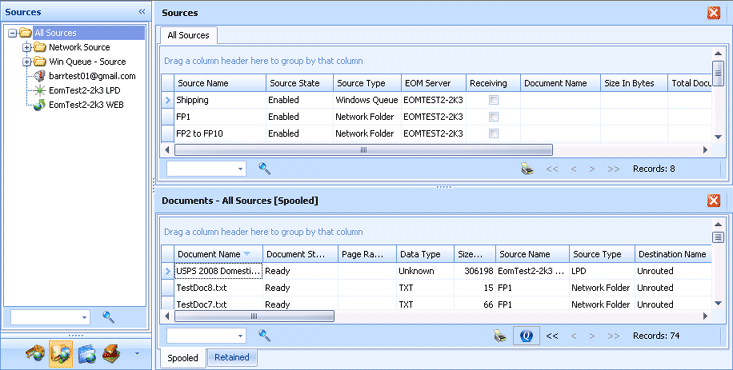Click the Sources grid horizontal scrollbar thumb

point(363,150)
